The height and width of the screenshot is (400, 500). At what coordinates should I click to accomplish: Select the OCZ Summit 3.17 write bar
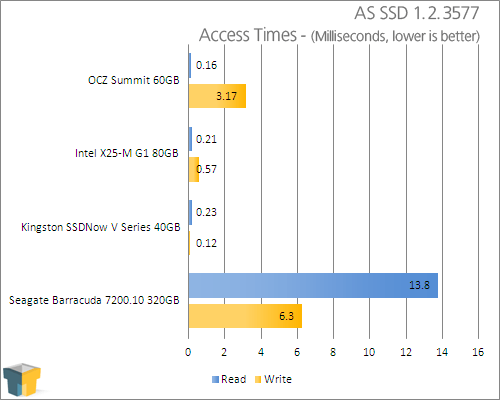coord(217,96)
